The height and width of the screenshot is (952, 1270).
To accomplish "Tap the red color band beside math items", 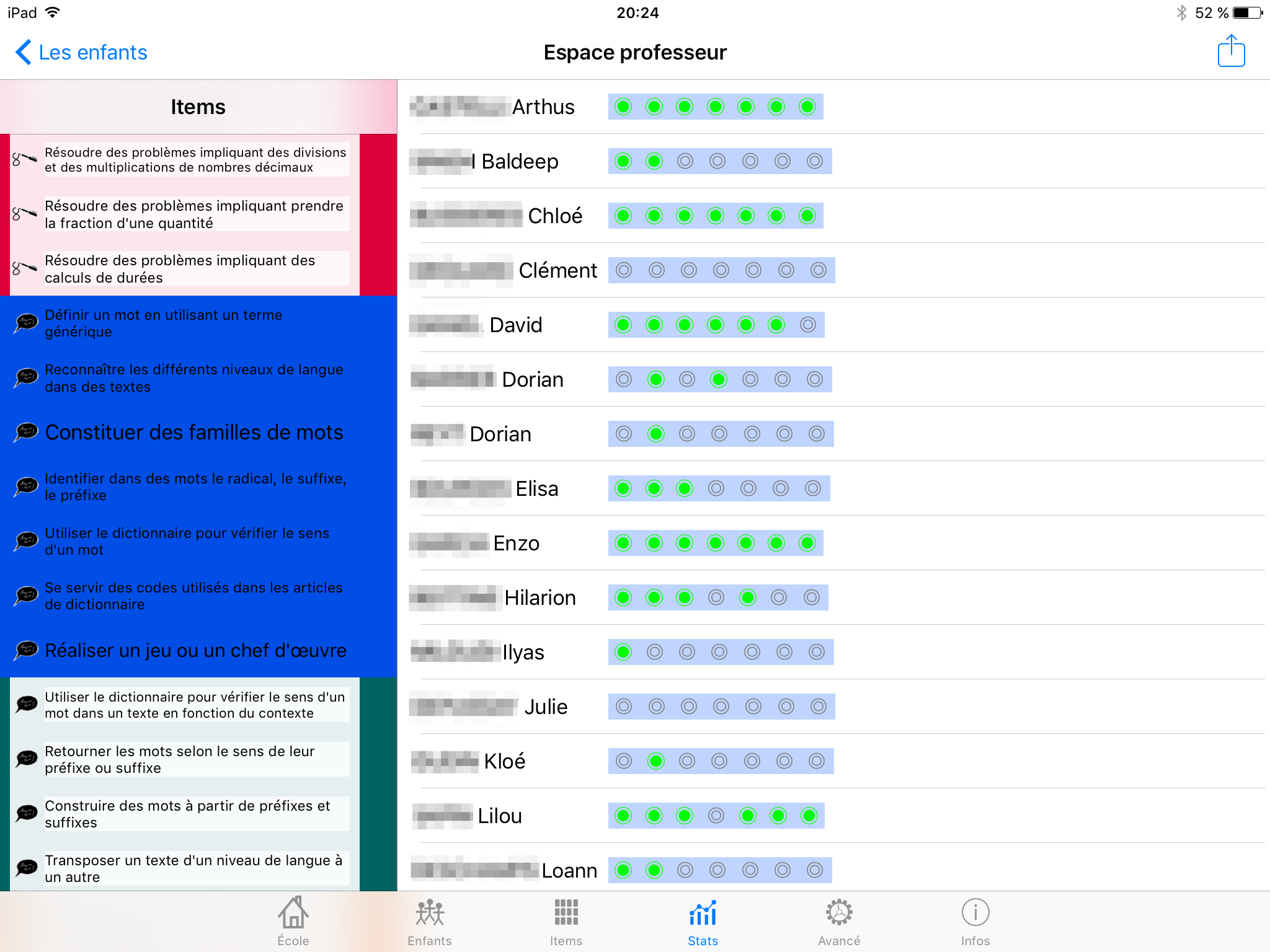I will pos(378,214).
